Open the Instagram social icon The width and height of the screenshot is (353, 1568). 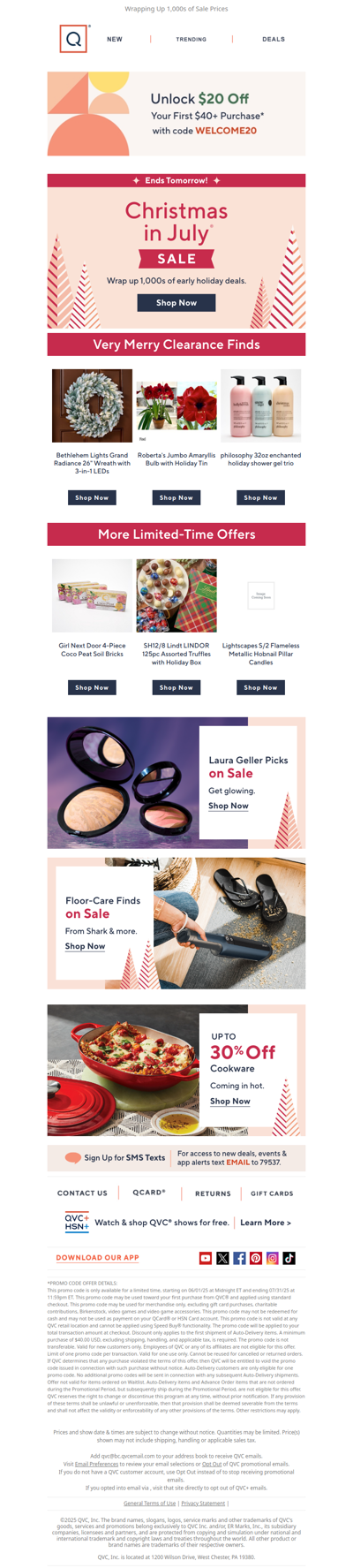pos(273,1258)
